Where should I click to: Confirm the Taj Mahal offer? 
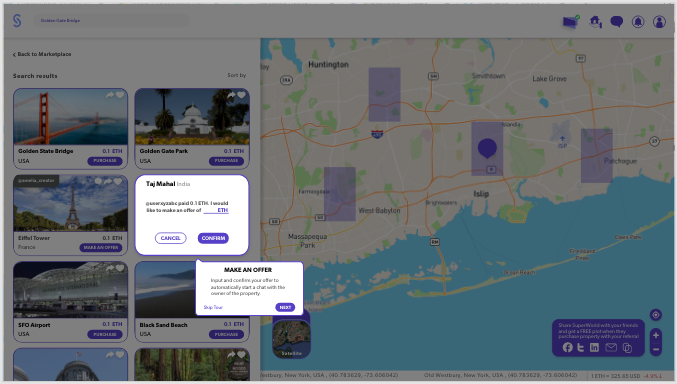click(213, 238)
